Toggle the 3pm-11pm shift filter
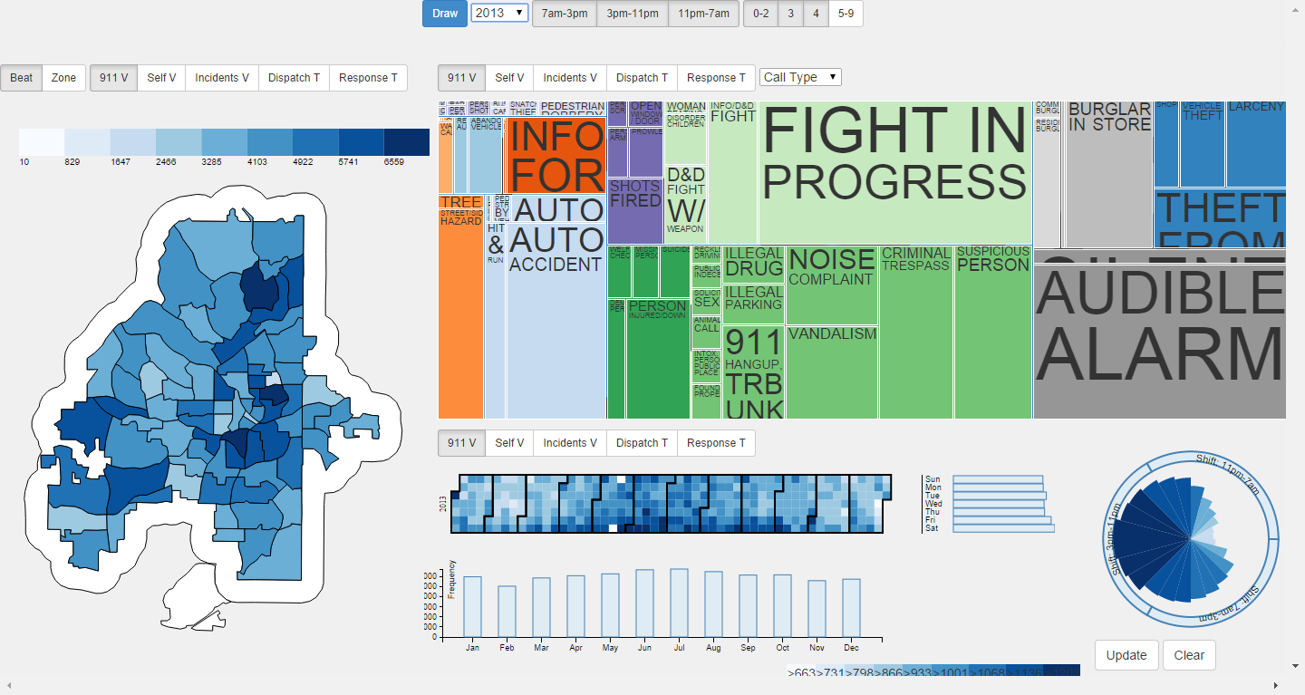The width and height of the screenshot is (1305, 695). point(632,14)
